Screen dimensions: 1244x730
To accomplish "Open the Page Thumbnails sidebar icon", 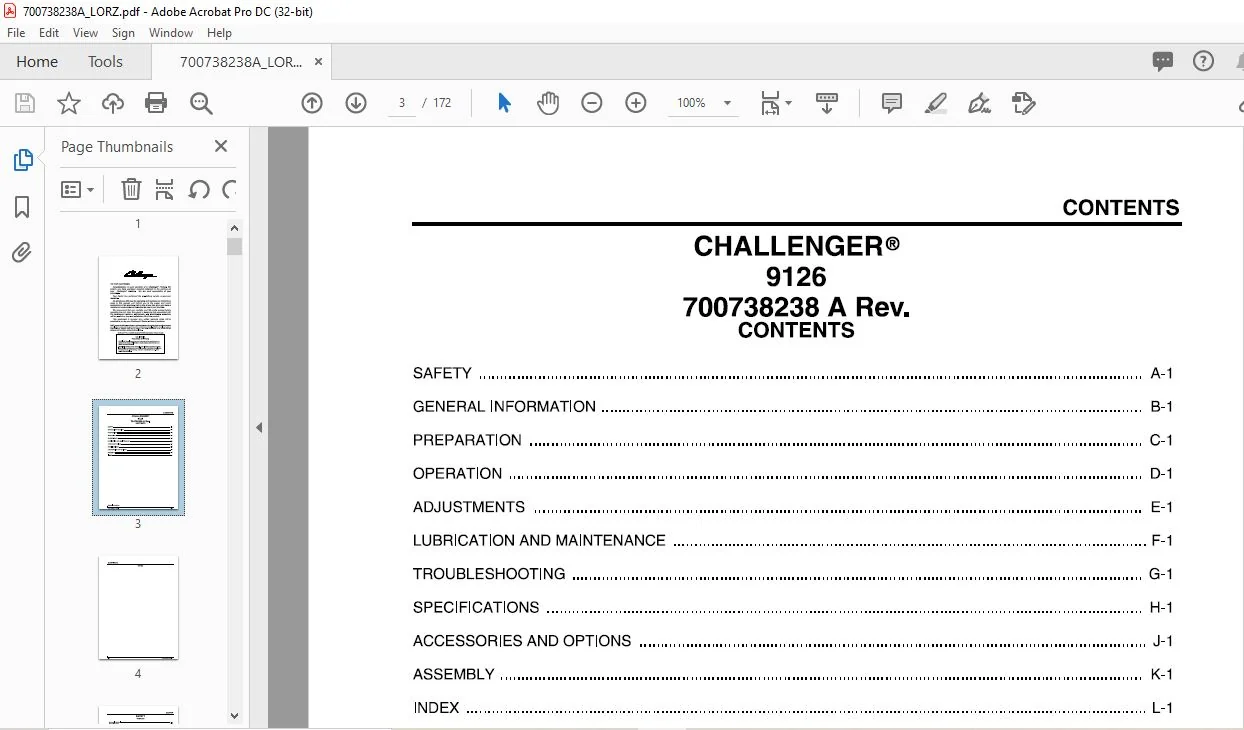I will (22, 160).
